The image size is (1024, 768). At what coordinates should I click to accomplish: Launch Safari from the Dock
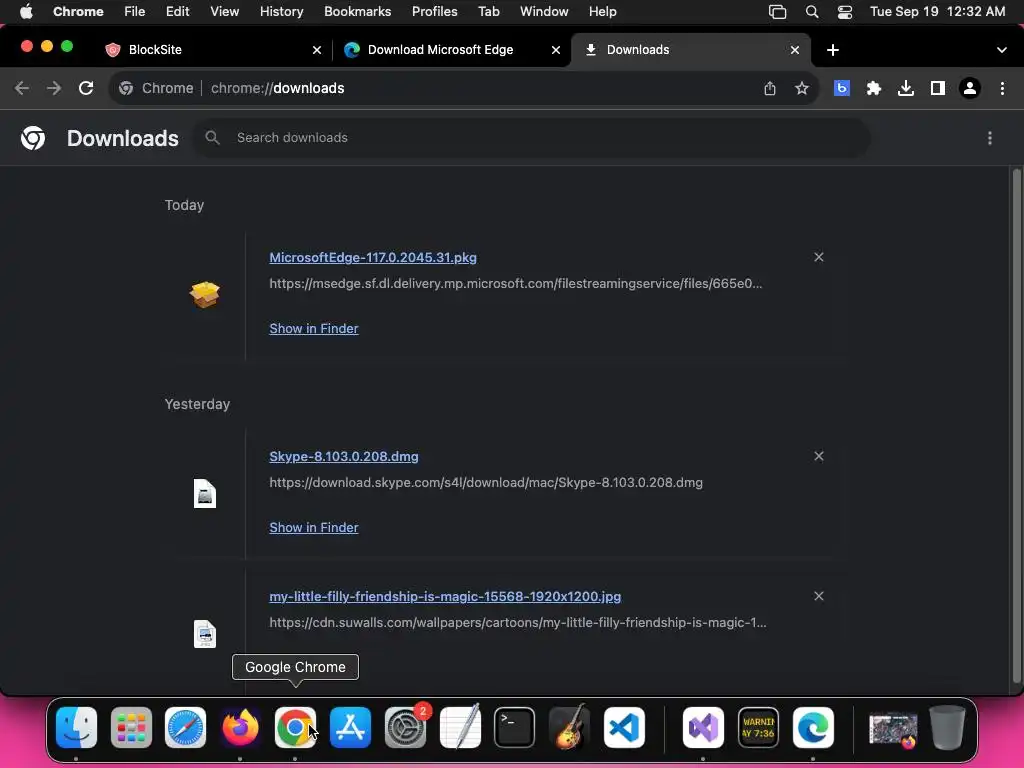point(185,728)
